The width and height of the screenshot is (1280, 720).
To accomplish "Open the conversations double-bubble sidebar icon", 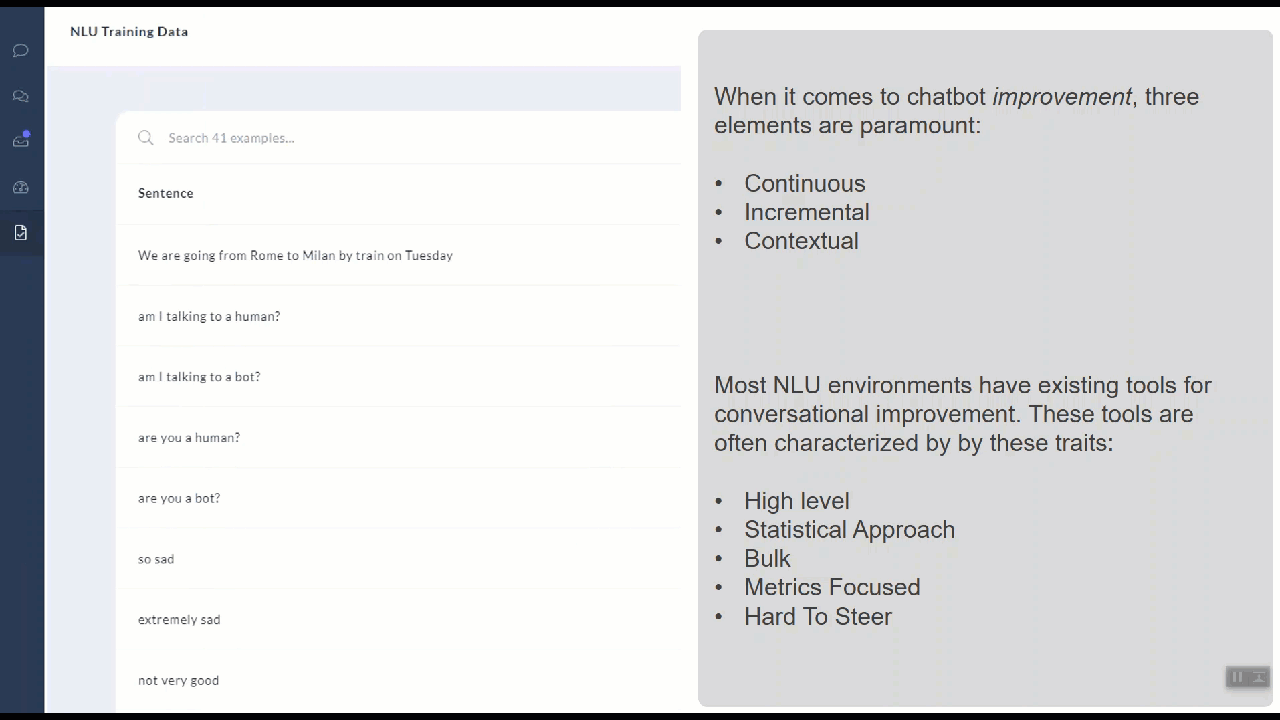I will tap(20, 96).
